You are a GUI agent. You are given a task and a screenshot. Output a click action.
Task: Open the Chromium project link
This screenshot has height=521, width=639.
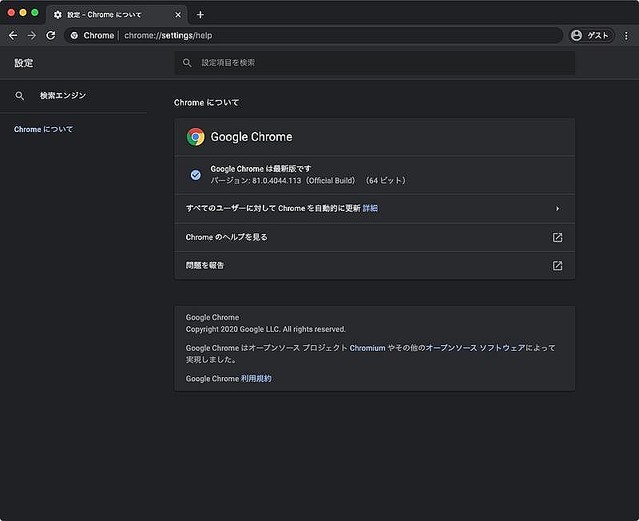click(367, 348)
